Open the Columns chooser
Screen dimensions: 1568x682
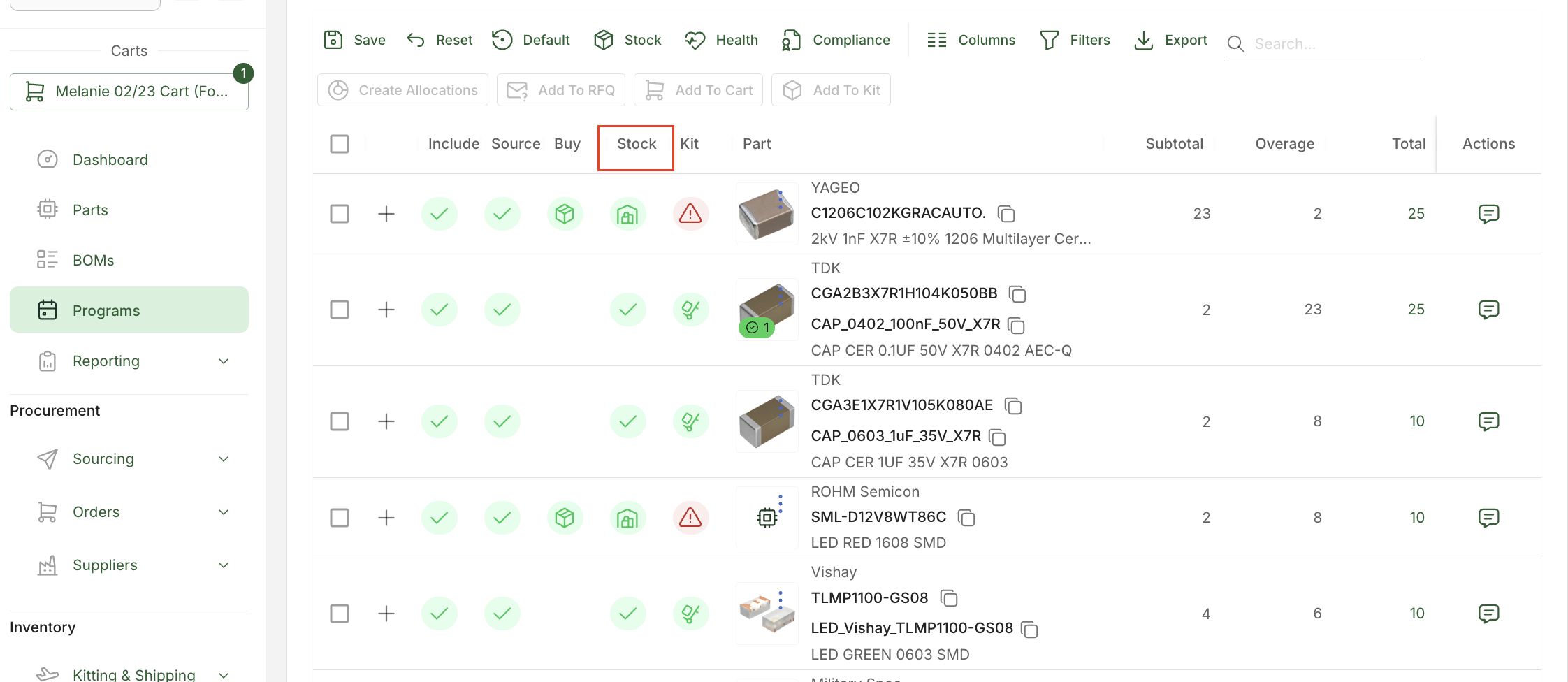point(971,40)
